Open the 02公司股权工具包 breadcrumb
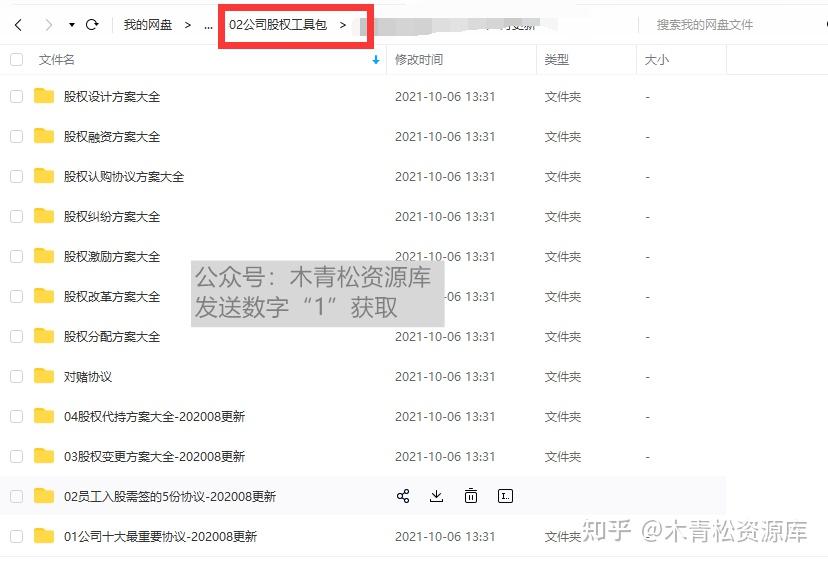This screenshot has height=564, width=828. [x=278, y=25]
